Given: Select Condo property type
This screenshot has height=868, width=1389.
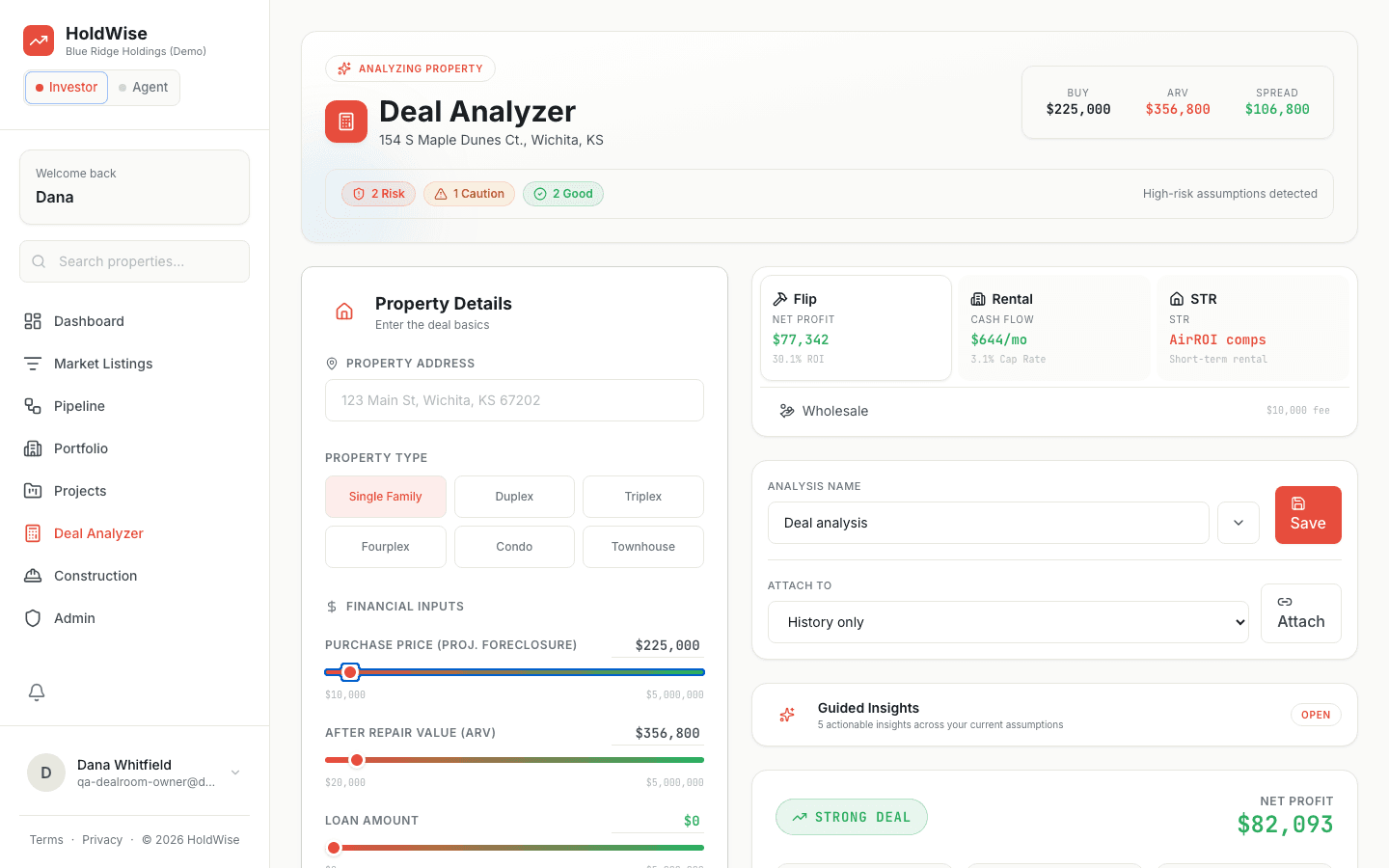Looking at the screenshot, I should 514,547.
